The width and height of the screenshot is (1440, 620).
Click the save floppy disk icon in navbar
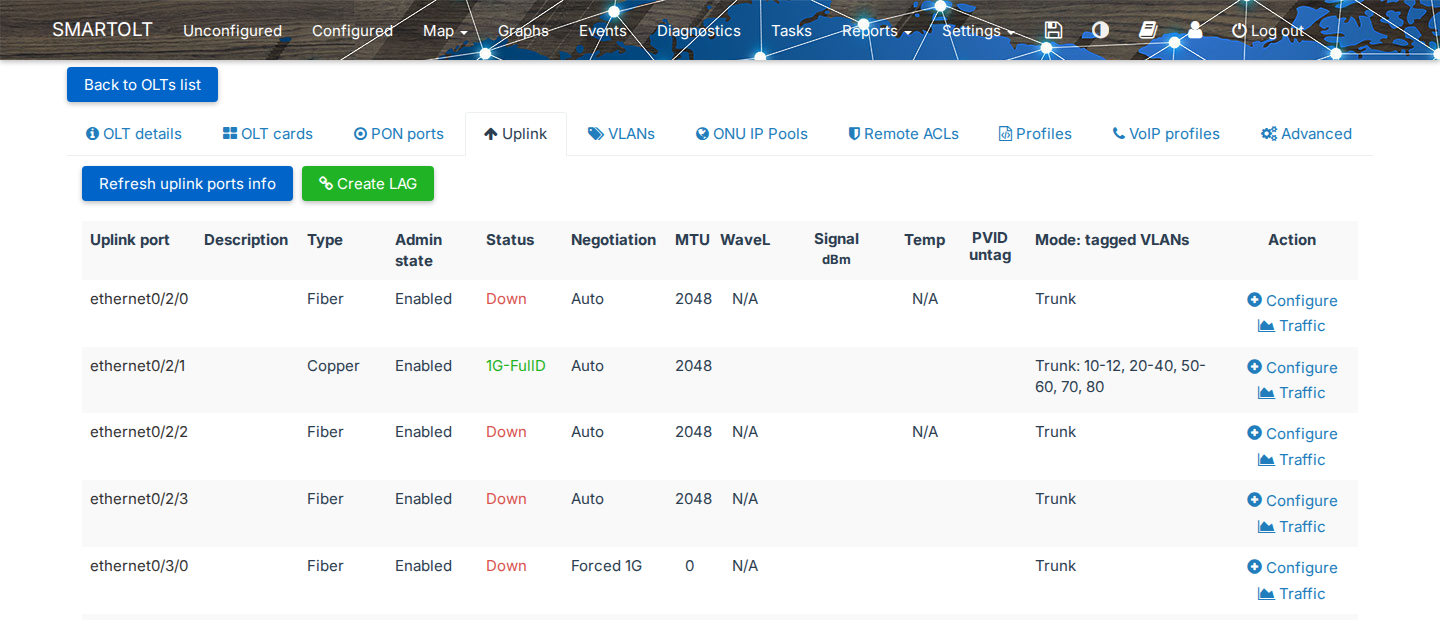[x=1053, y=30]
